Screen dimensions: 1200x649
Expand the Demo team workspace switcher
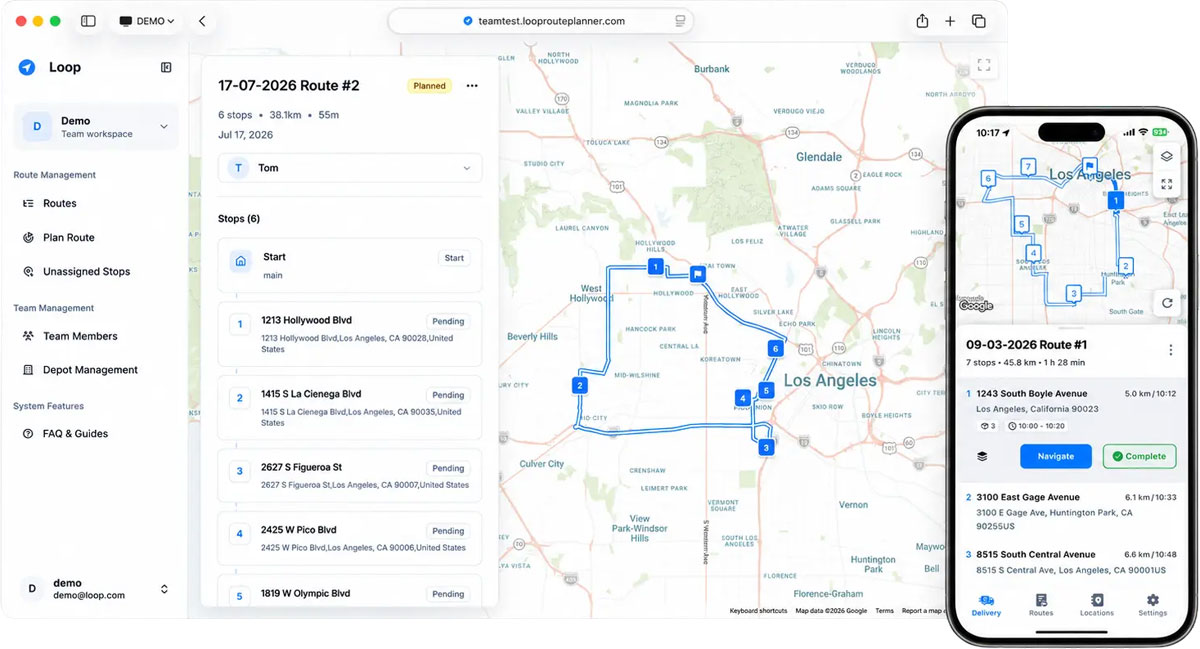point(96,127)
